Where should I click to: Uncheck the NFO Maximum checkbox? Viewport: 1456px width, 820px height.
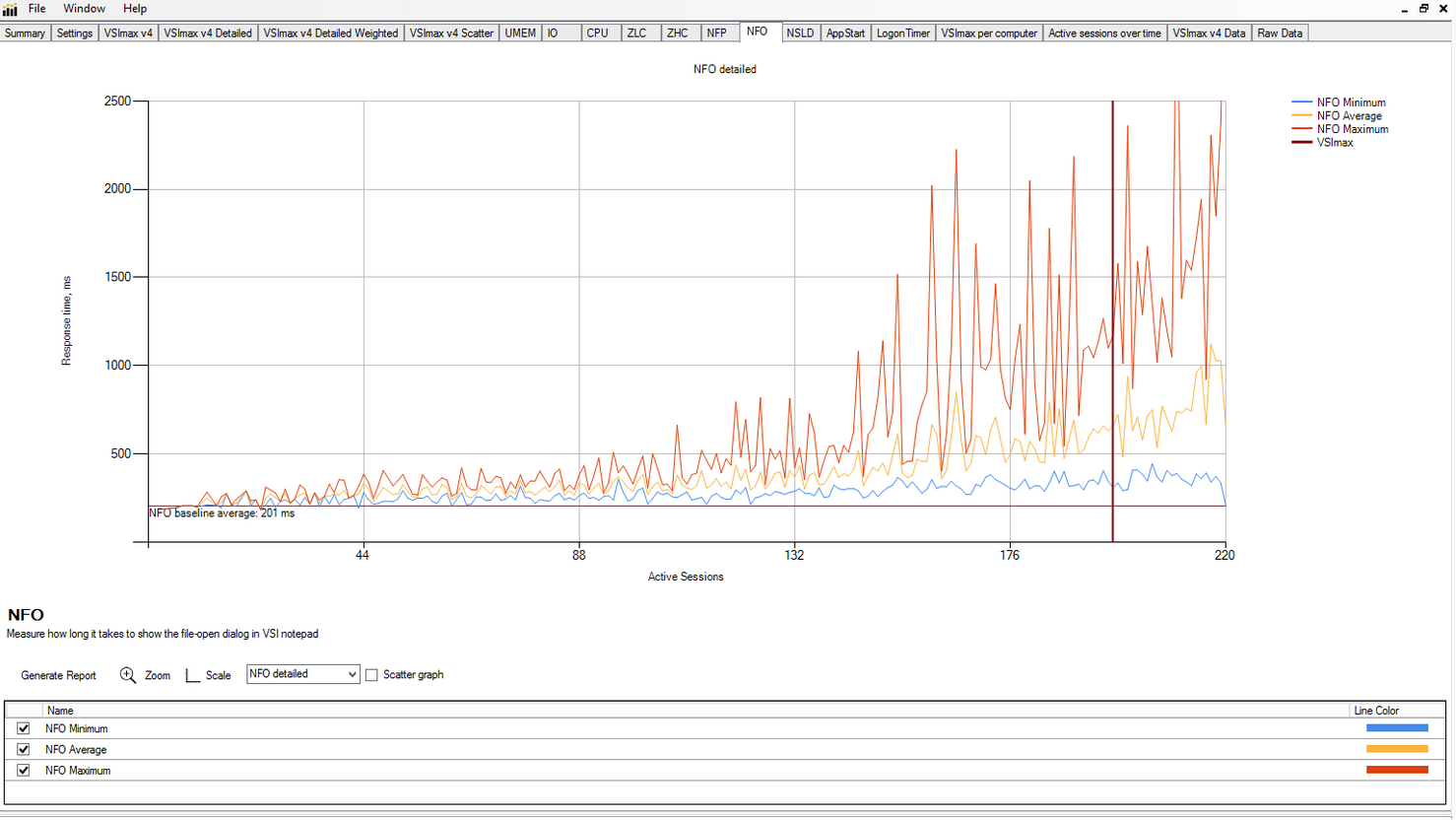(24, 770)
